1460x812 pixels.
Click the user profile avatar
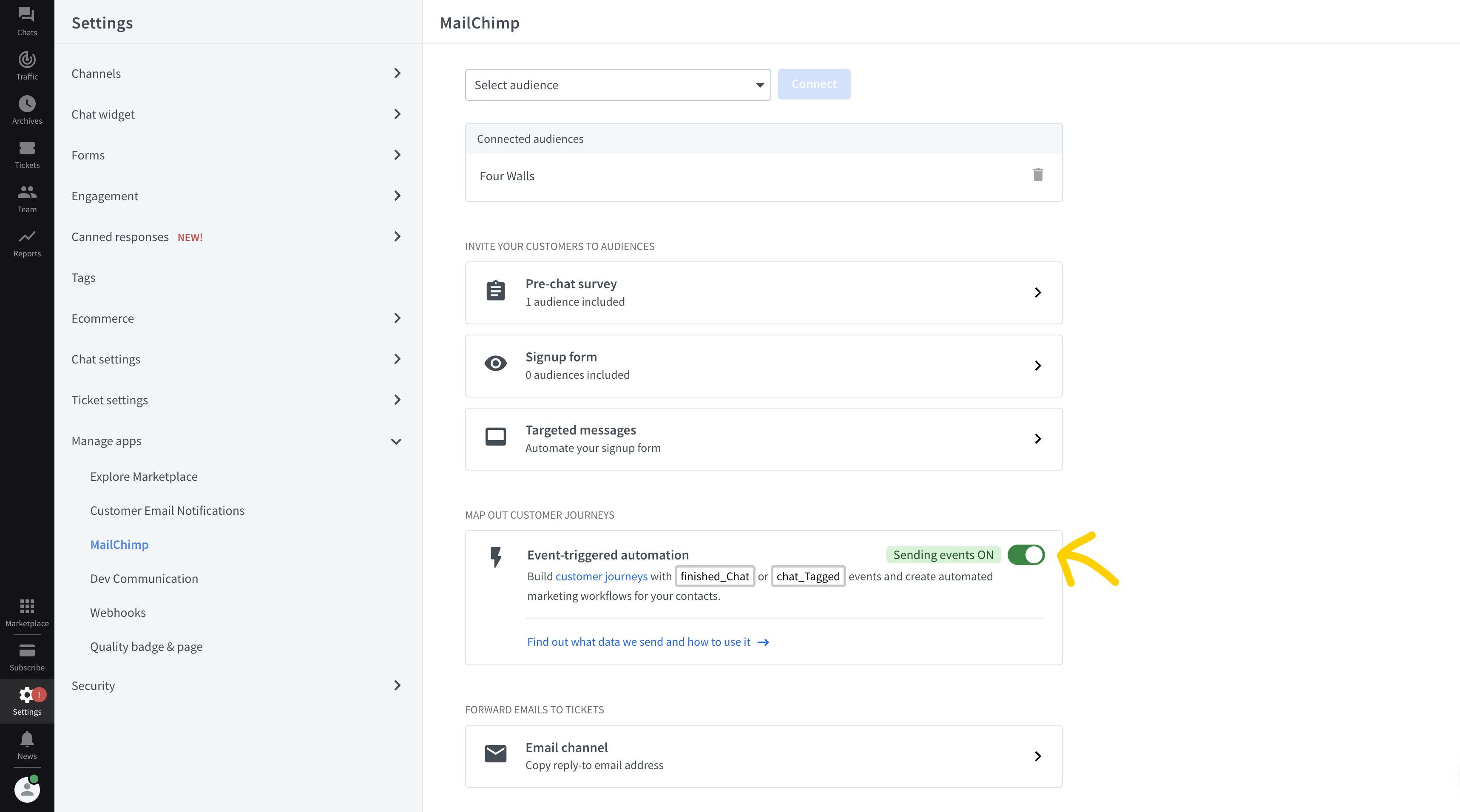coord(27,789)
